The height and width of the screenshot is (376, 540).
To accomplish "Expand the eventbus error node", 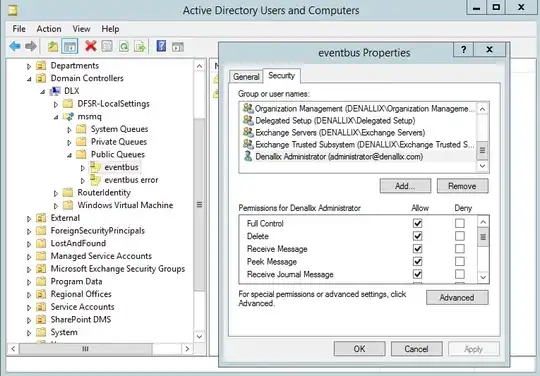I will click(x=83, y=180).
